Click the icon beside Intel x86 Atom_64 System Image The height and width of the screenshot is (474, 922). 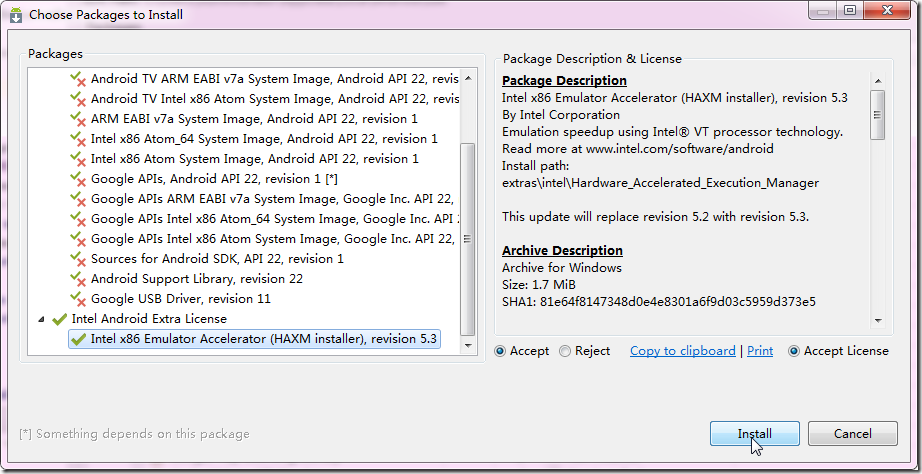[x=78, y=139]
